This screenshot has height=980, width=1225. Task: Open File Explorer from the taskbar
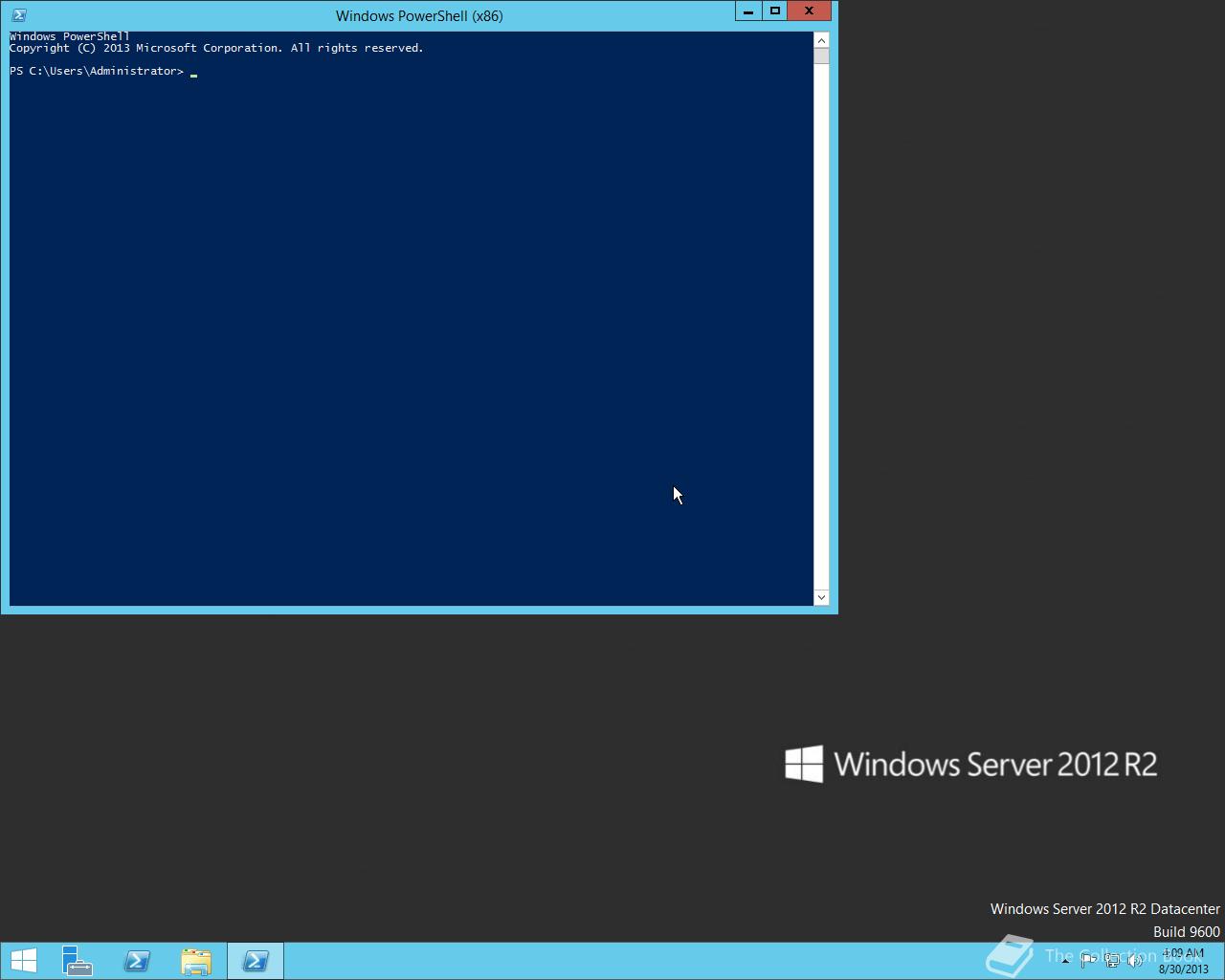[196, 961]
